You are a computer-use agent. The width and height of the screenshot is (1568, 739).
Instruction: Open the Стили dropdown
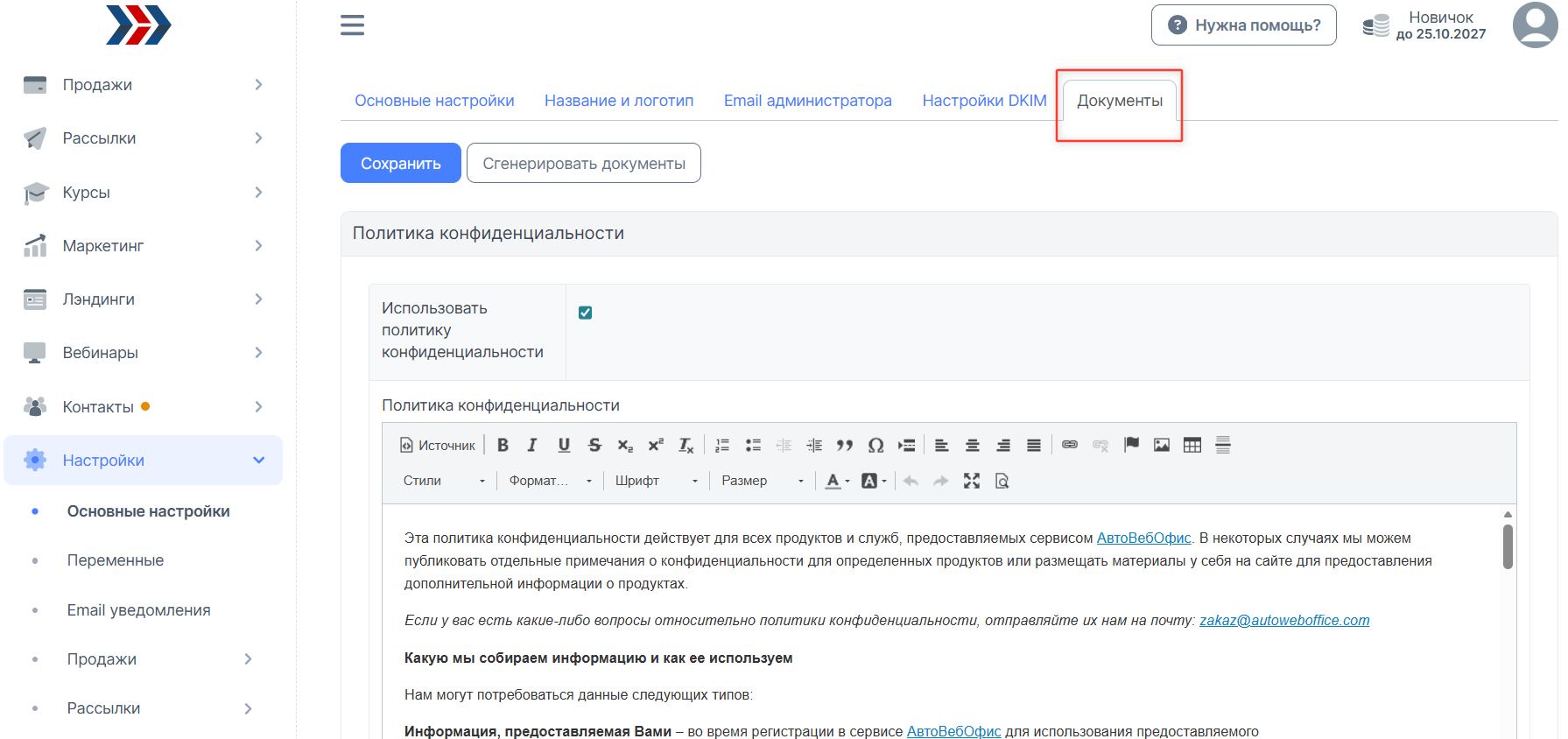(x=444, y=481)
